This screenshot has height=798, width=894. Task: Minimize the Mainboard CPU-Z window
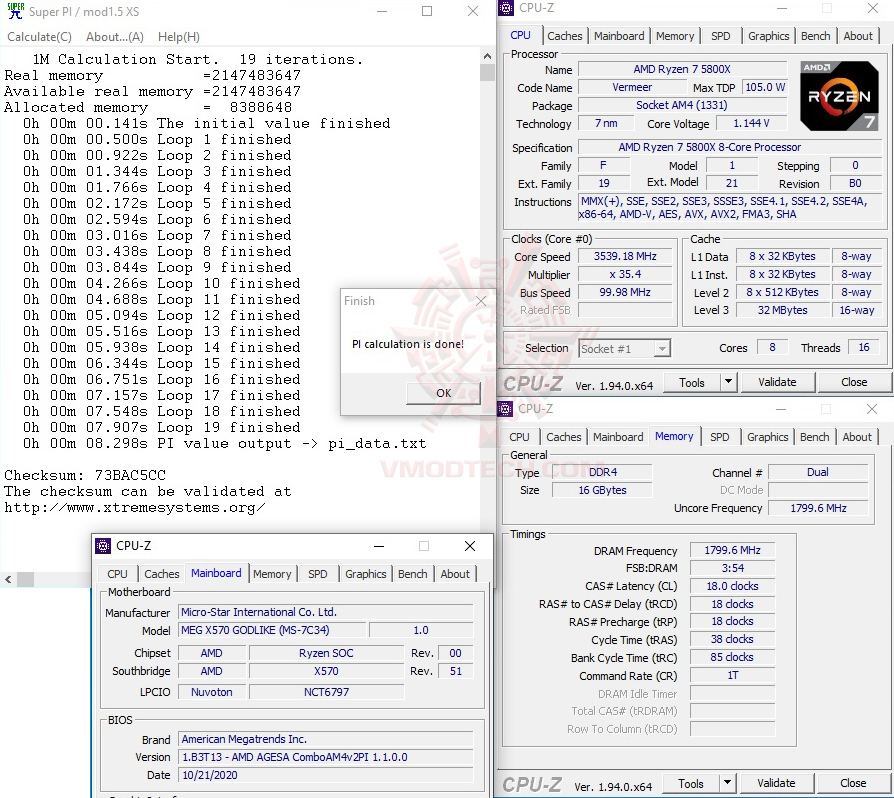[379, 546]
